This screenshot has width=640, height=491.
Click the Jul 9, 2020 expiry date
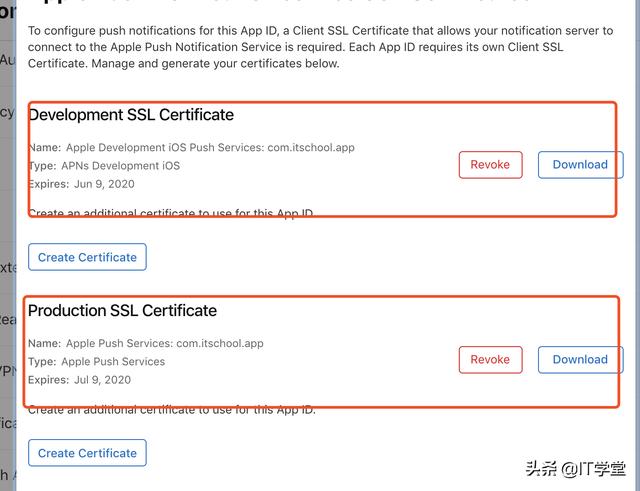103,380
